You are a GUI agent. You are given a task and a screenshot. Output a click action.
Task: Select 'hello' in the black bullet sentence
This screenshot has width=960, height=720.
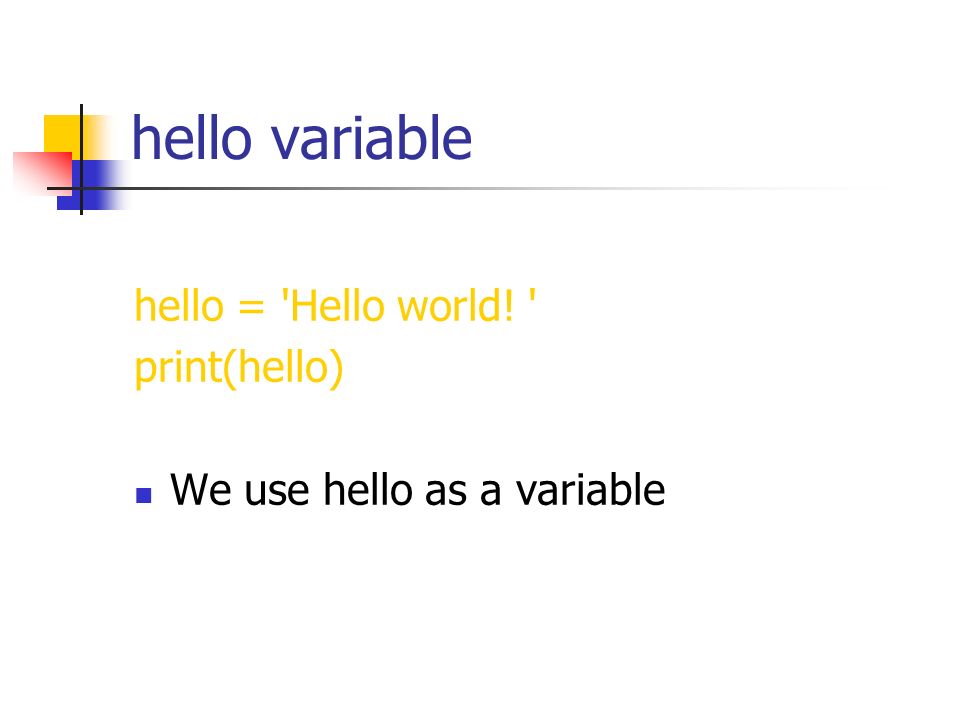click(x=368, y=489)
